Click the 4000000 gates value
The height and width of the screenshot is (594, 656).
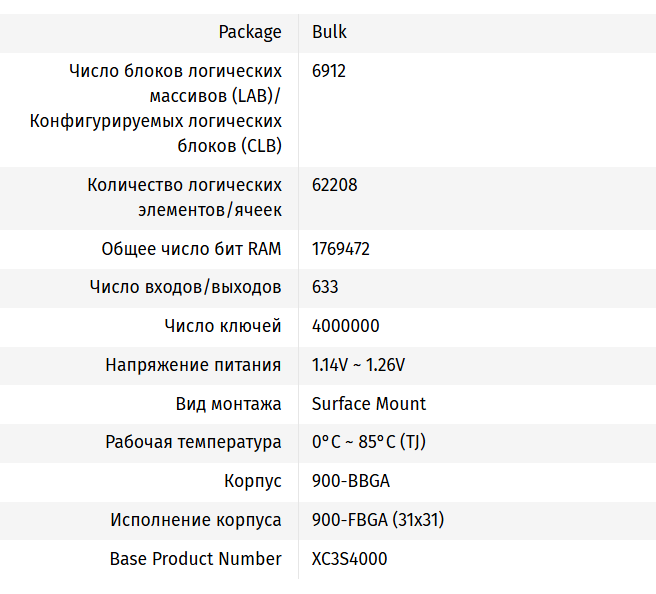[345, 326]
